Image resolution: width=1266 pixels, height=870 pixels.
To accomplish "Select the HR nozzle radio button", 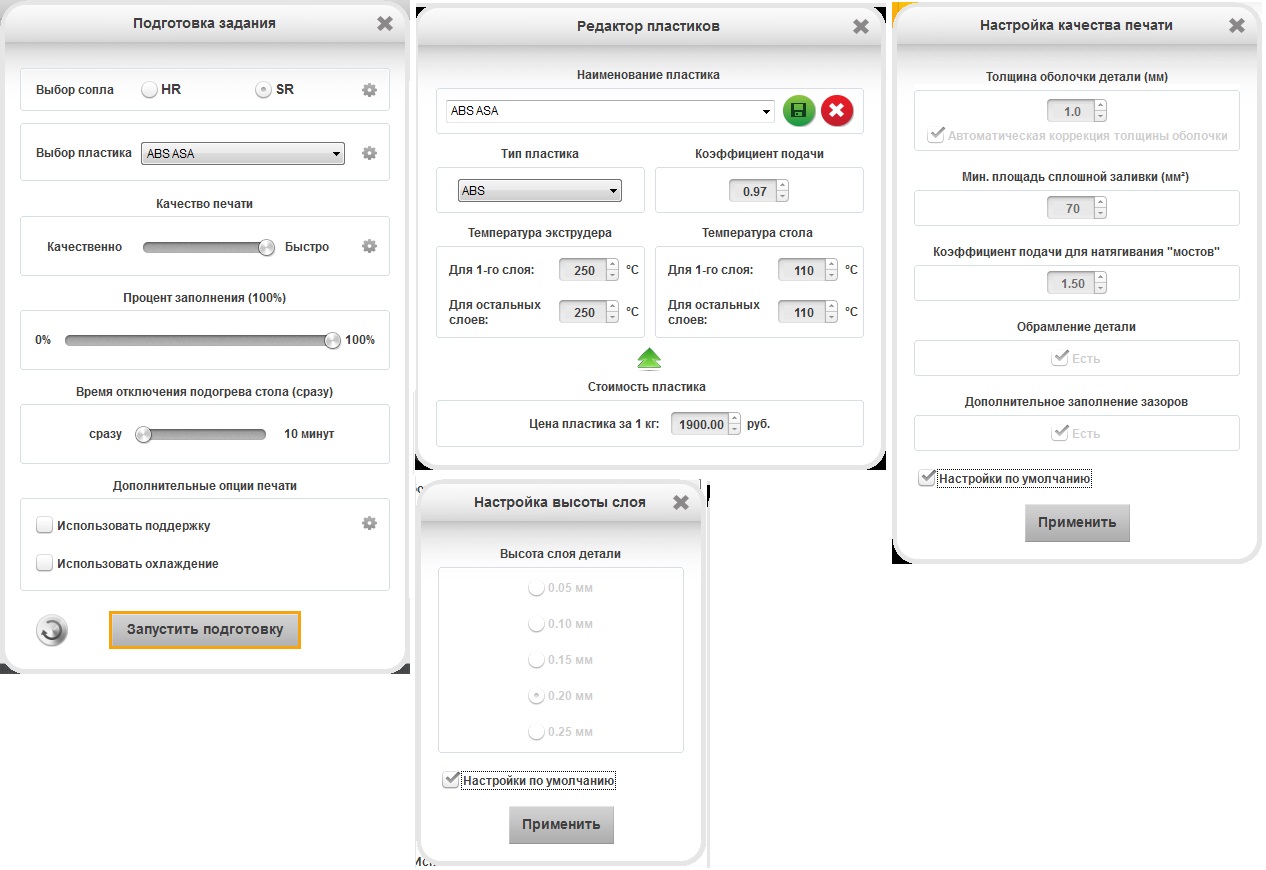I will point(149,90).
